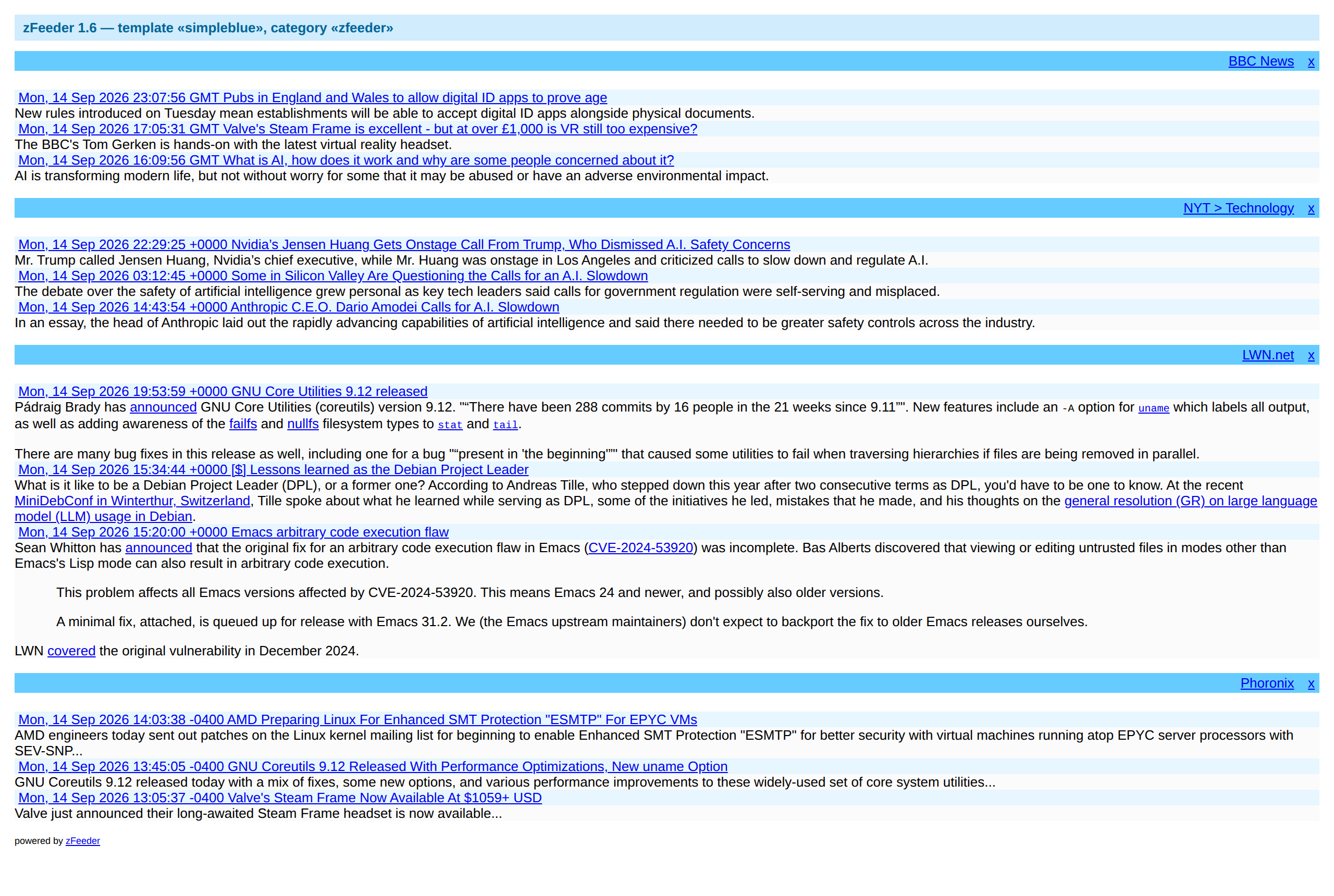
Task: Open the Silicon Valley A.I. slowdown questioning article
Action: [x=333, y=276]
